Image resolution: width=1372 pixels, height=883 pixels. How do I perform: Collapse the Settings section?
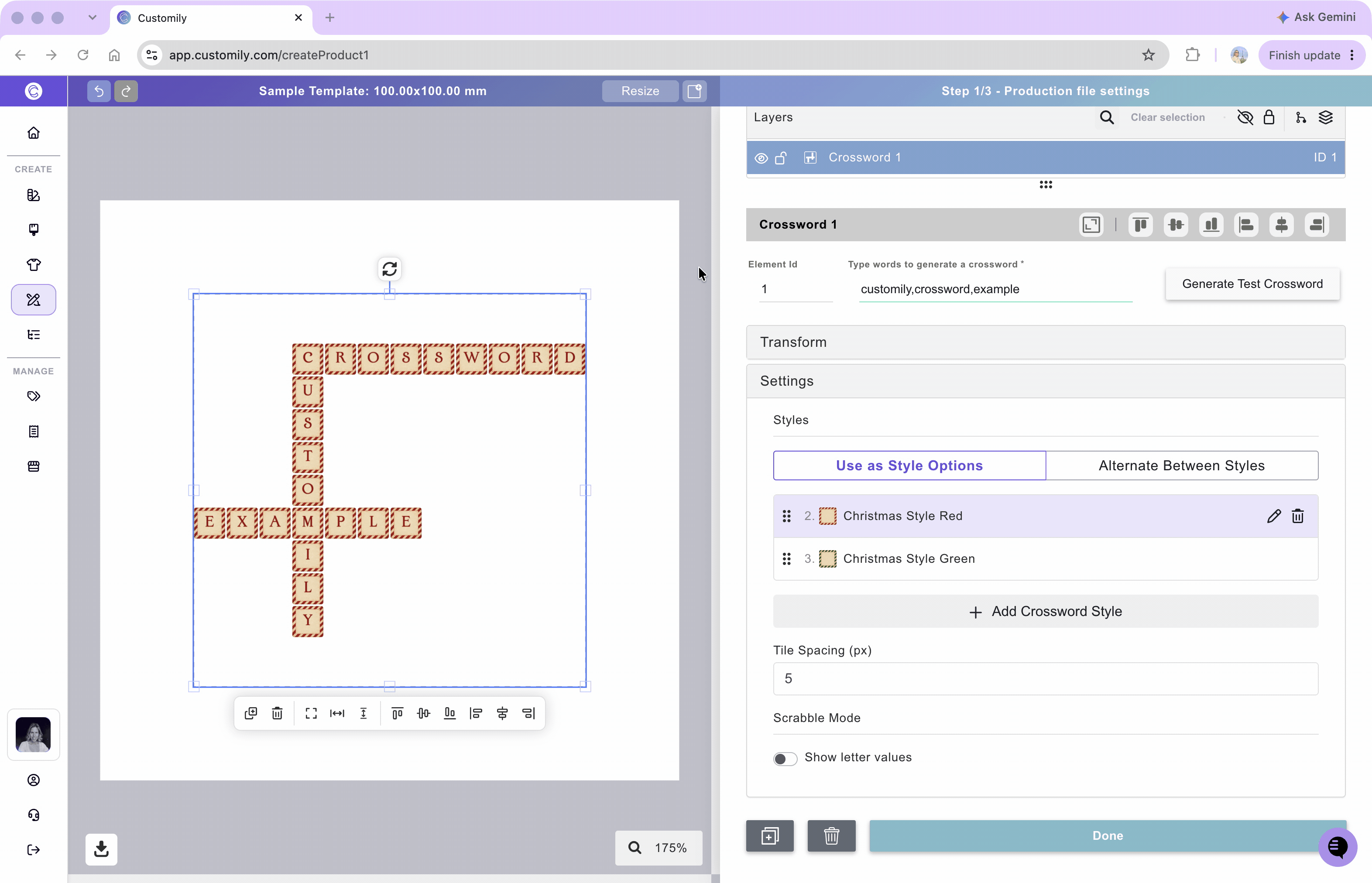point(1045,381)
